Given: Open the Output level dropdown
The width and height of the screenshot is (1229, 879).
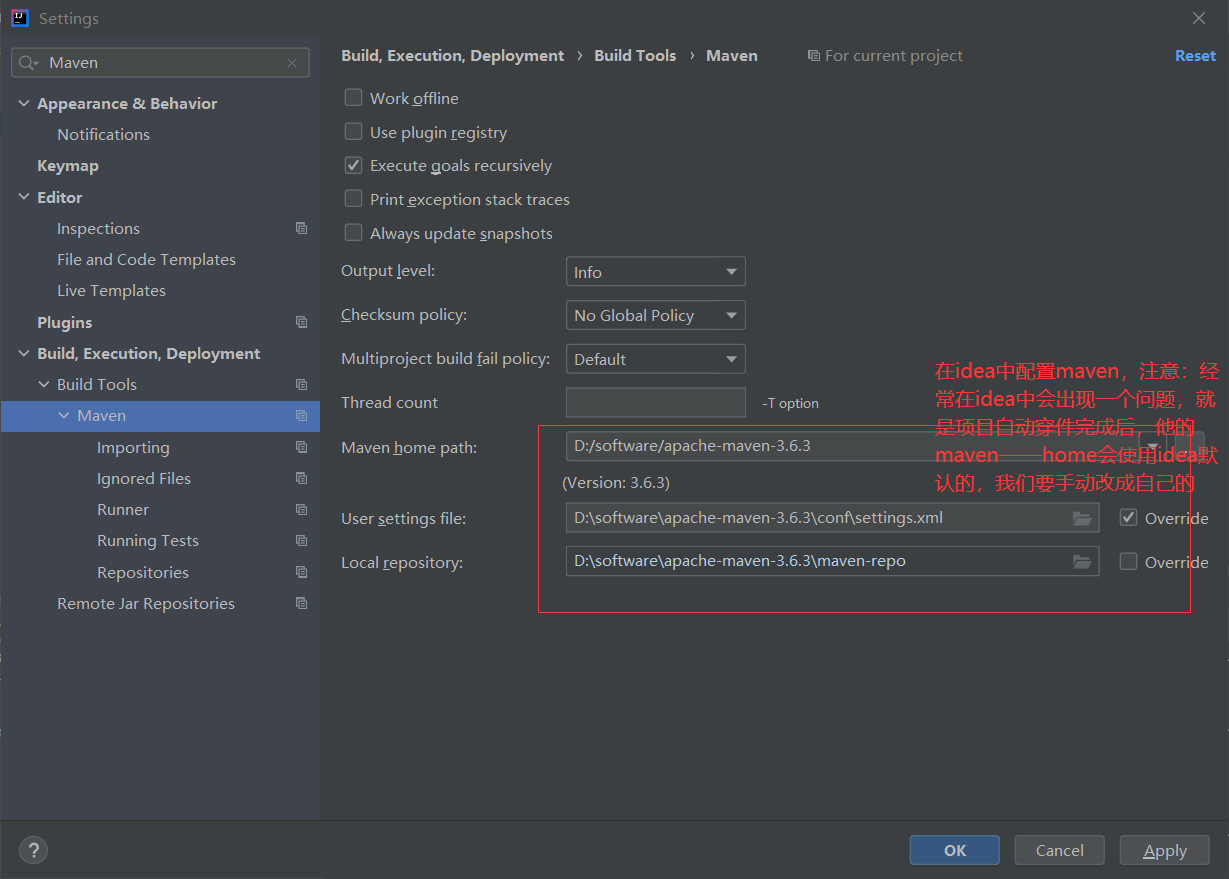Looking at the screenshot, I should (x=655, y=272).
